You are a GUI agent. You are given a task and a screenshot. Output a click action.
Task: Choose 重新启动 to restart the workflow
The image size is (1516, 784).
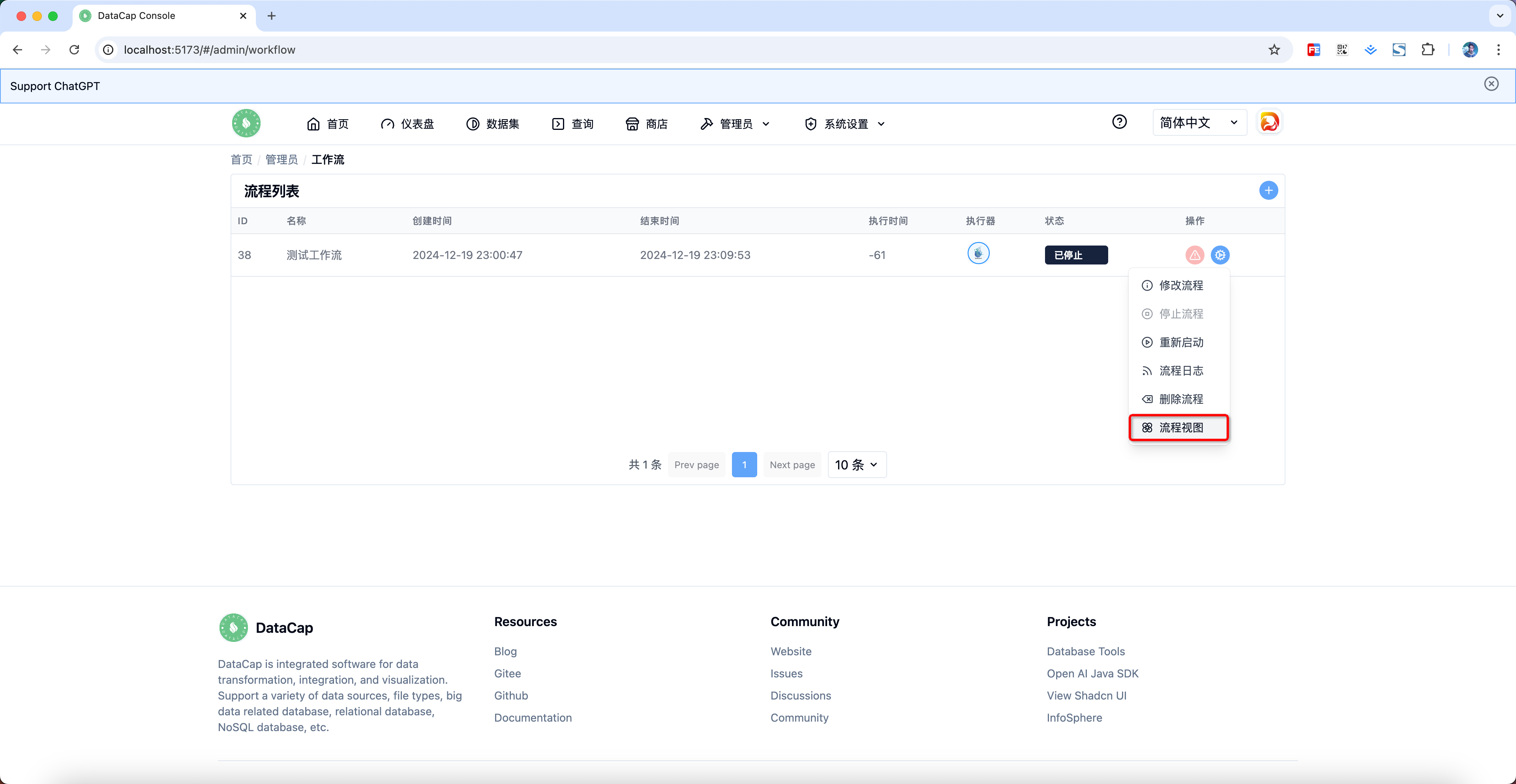coord(1179,343)
